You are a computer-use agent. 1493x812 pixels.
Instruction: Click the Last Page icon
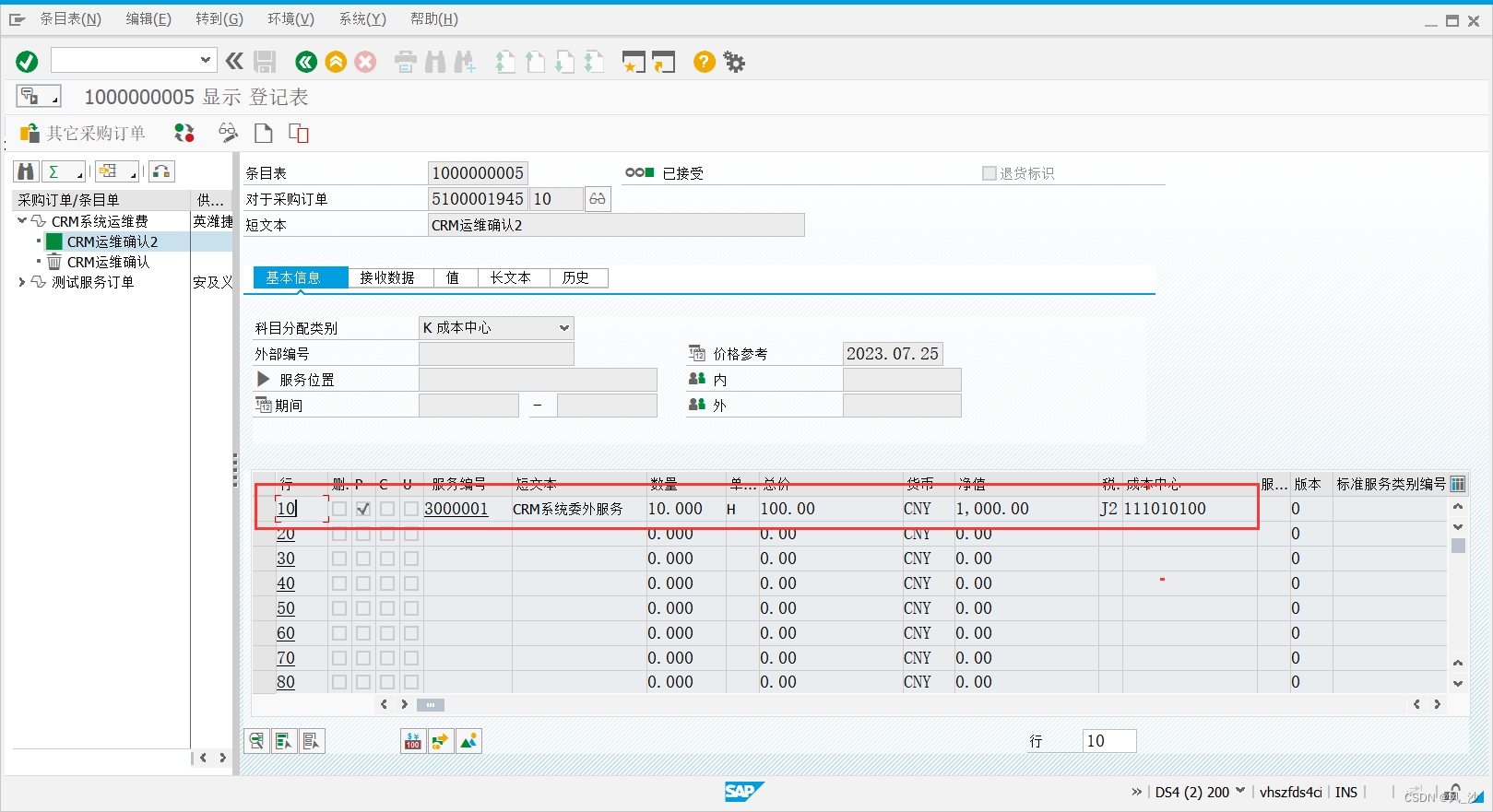point(594,62)
